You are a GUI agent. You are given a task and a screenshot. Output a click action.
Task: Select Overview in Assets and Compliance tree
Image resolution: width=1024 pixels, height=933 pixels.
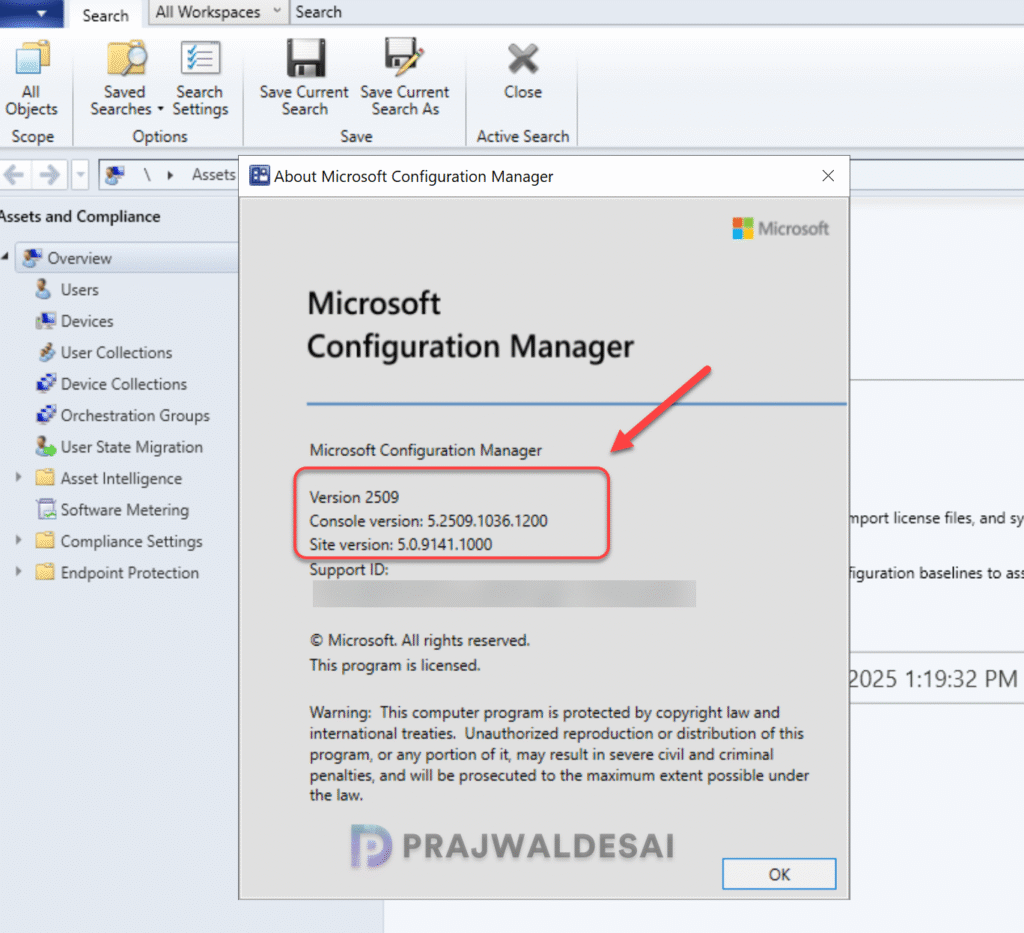(79, 258)
